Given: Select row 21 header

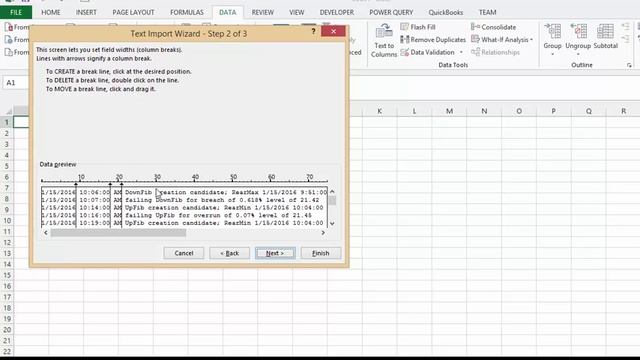Looking at the screenshot, I should point(7,341).
